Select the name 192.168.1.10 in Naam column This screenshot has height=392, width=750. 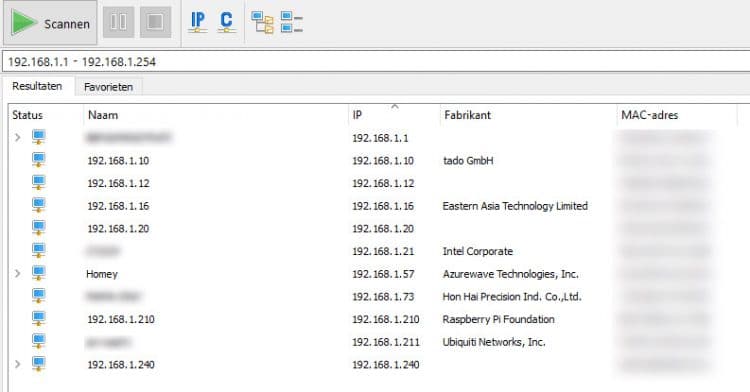click(118, 161)
